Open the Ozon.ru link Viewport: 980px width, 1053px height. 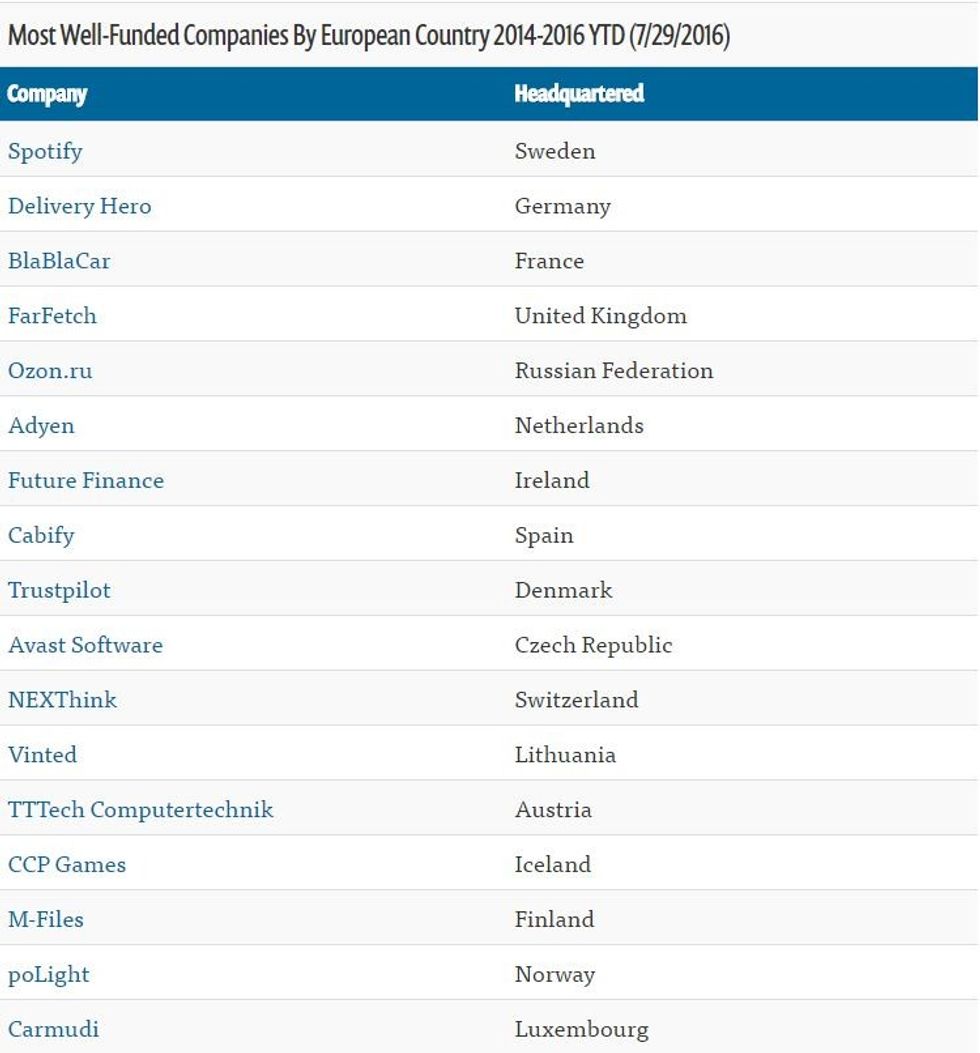pos(50,371)
